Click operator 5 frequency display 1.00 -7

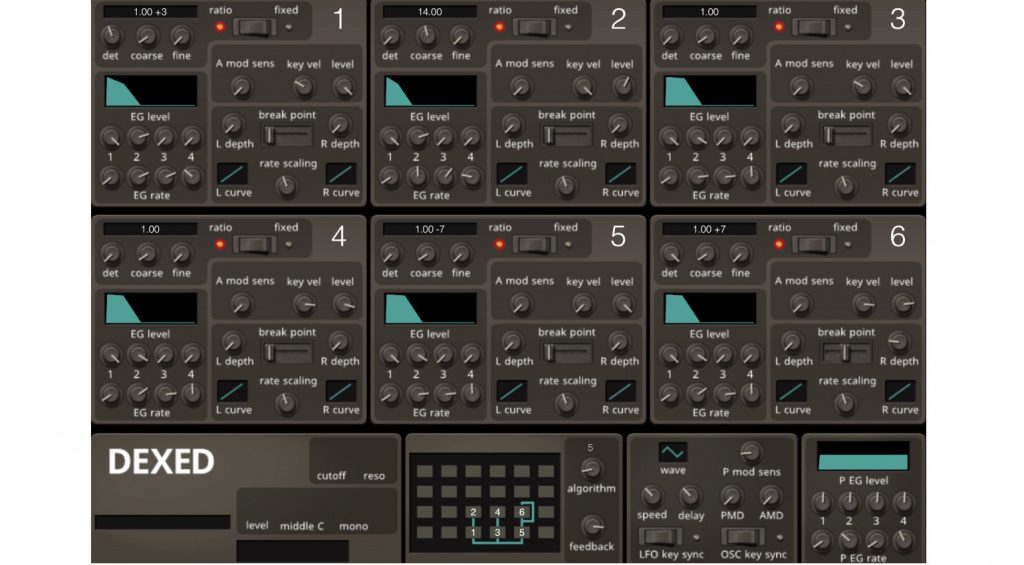[430, 229]
